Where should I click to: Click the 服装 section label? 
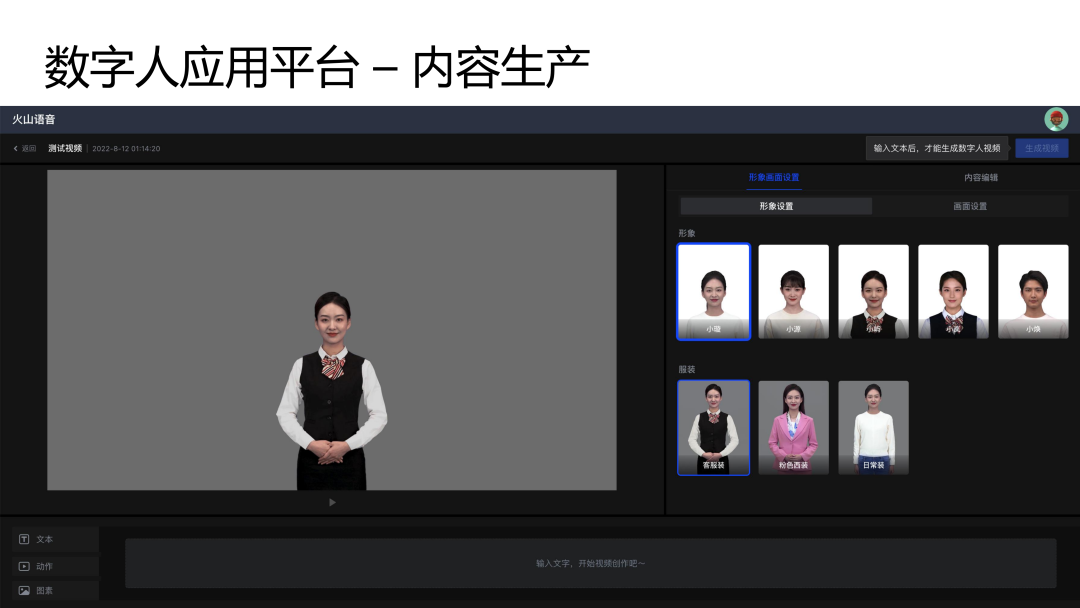tap(687, 370)
